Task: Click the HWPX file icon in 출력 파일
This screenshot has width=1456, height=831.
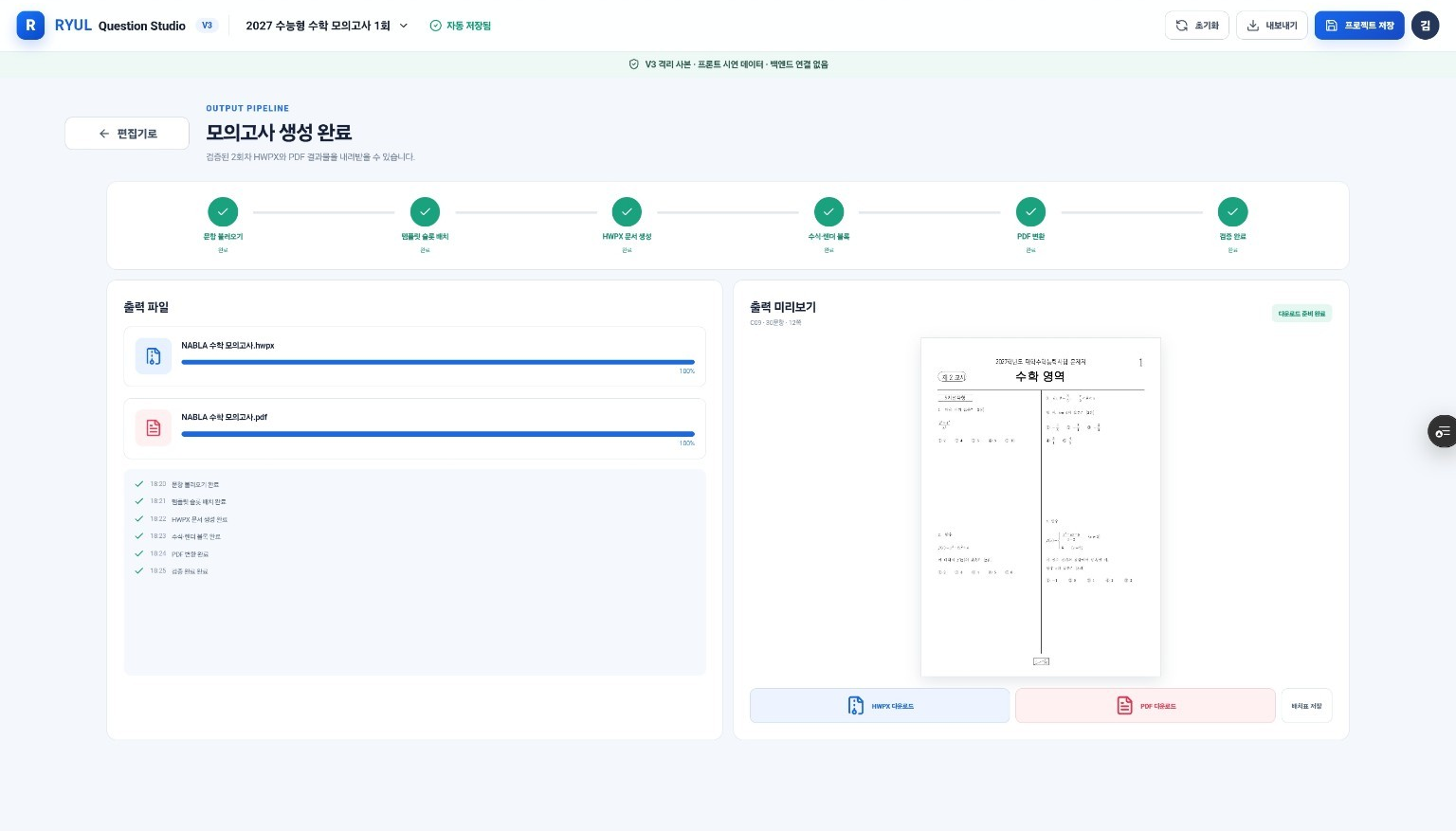Action: (154, 356)
